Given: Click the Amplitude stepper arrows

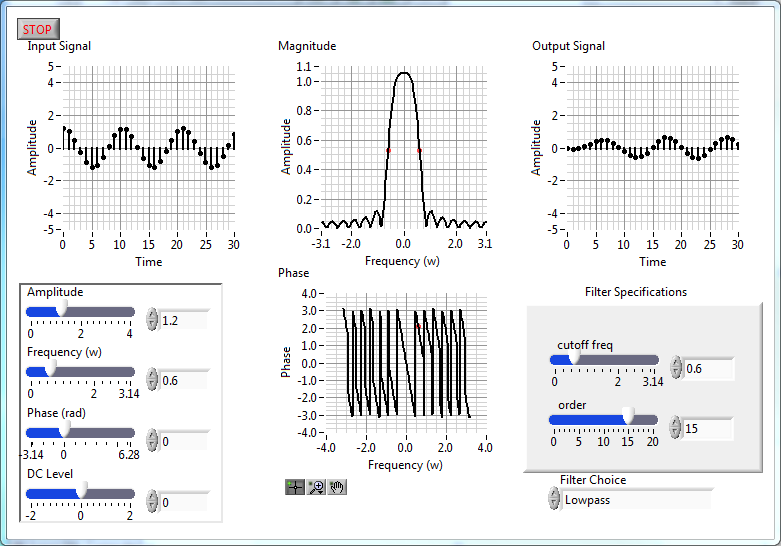Looking at the screenshot, I should 152,319.
